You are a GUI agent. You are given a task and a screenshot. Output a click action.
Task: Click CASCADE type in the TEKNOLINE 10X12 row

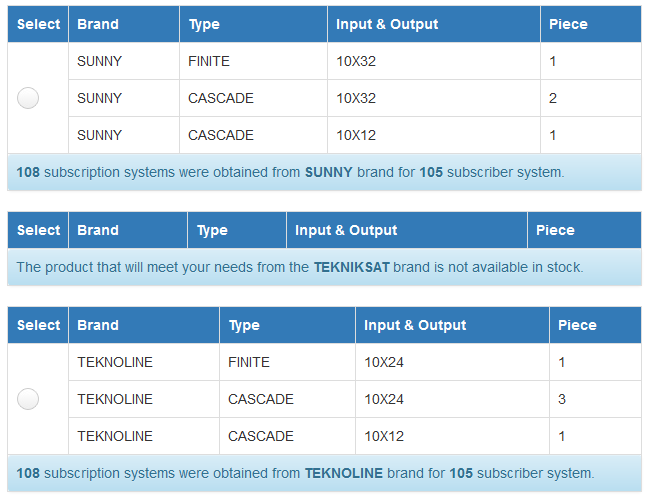point(261,436)
